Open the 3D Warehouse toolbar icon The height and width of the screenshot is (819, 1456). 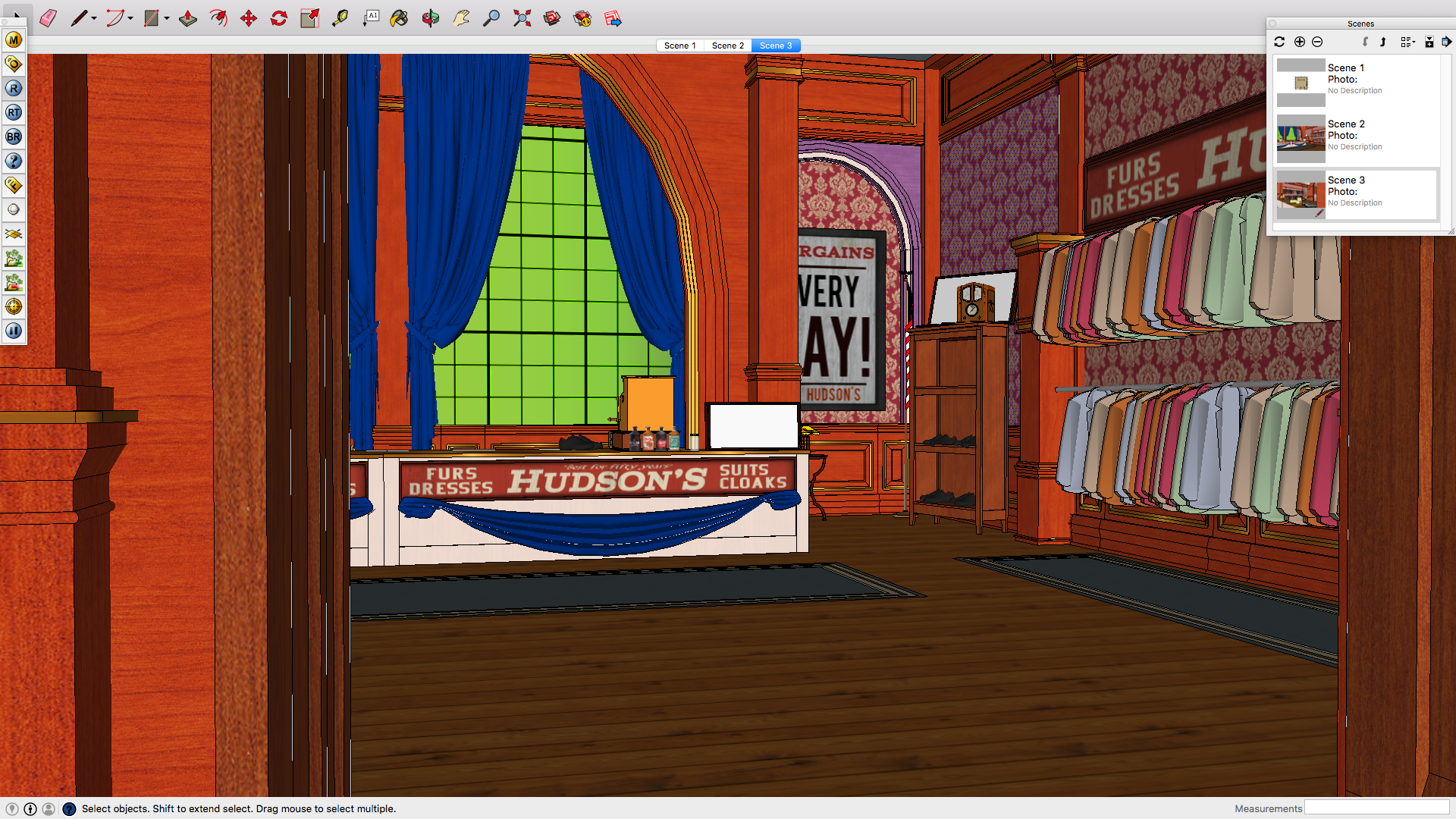click(x=552, y=18)
